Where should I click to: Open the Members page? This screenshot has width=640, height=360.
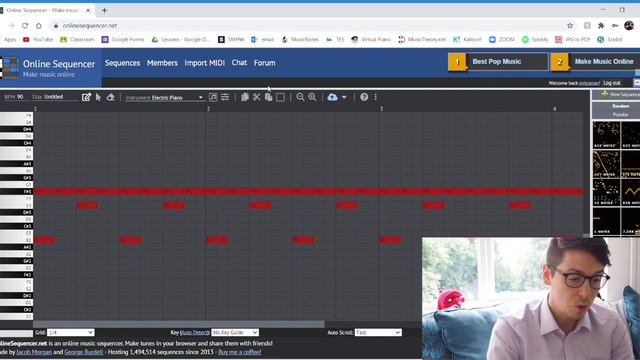point(162,63)
